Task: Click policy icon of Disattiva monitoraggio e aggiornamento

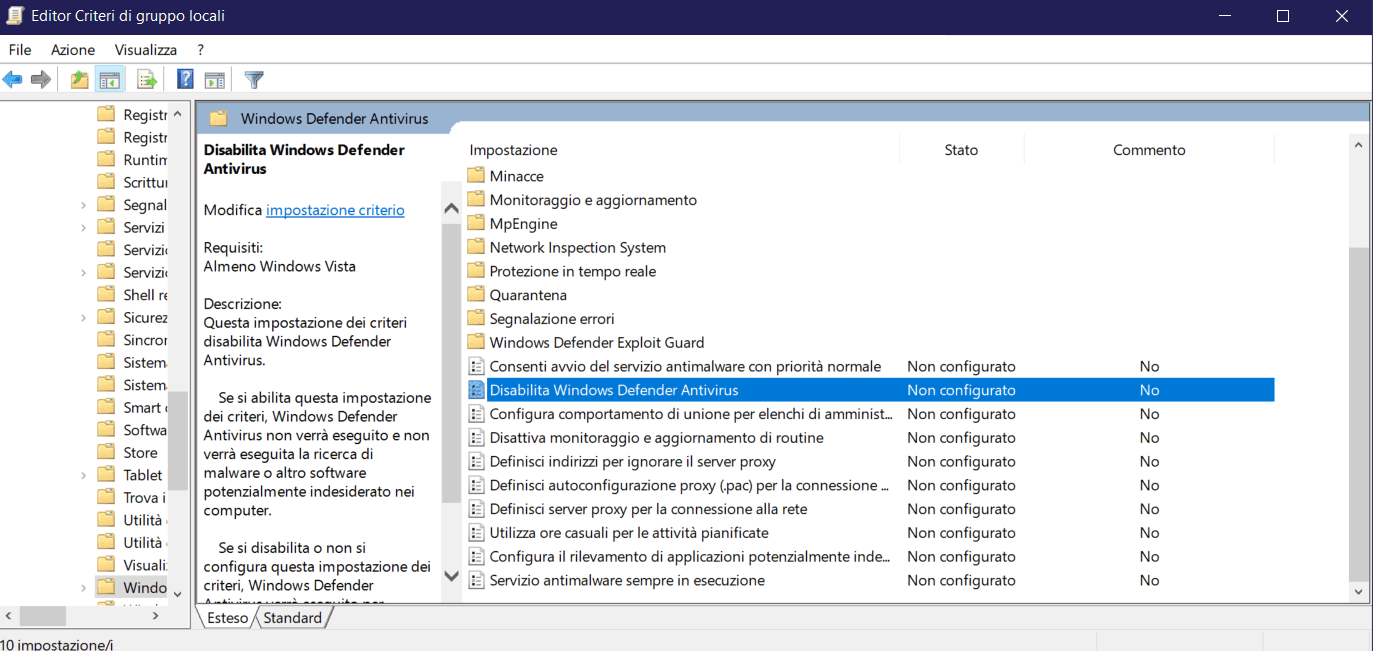Action: tap(476, 438)
